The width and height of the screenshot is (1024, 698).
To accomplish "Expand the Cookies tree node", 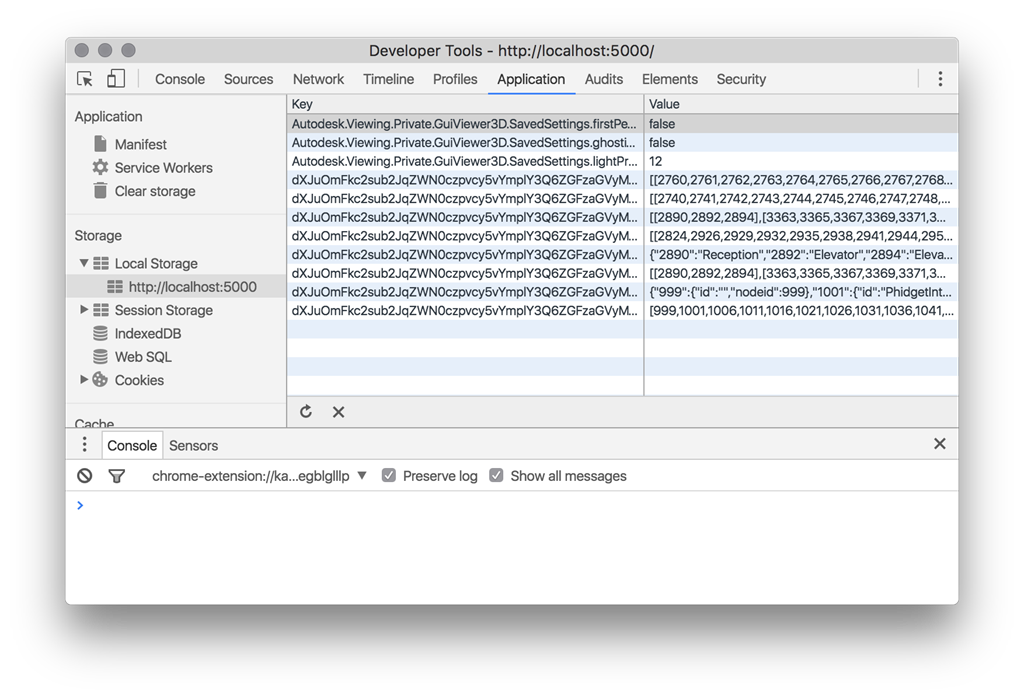I will click(84, 380).
